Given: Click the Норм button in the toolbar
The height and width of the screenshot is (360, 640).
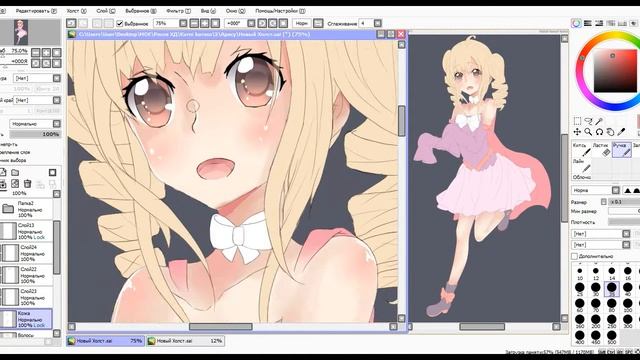Looking at the screenshot, I should pos(302,24).
